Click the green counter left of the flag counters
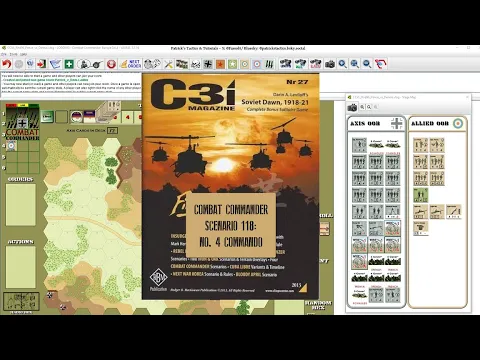This screenshot has width=480, height=360. tap(47, 117)
